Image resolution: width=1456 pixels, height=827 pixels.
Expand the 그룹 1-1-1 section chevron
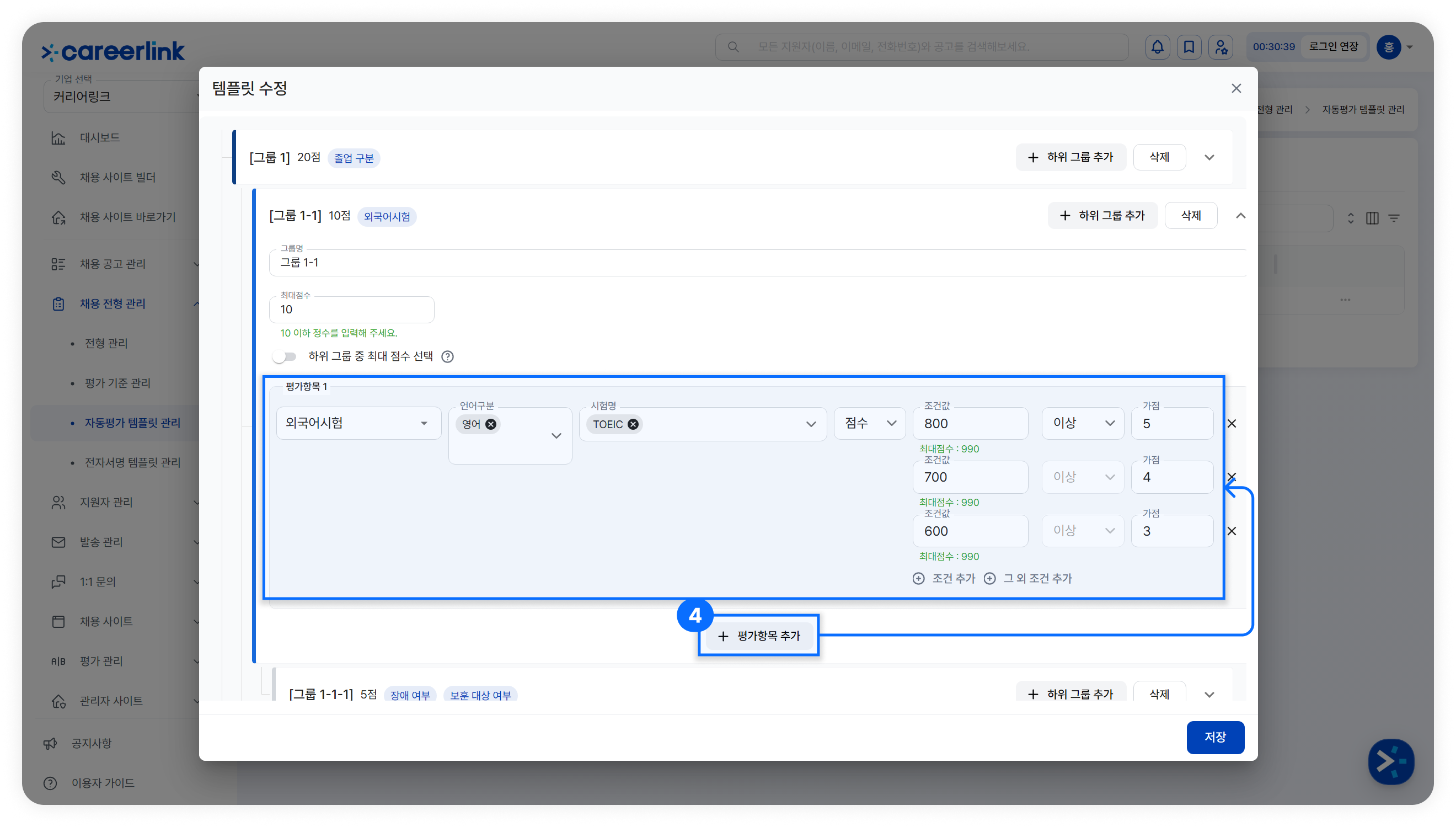coord(1209,694)
